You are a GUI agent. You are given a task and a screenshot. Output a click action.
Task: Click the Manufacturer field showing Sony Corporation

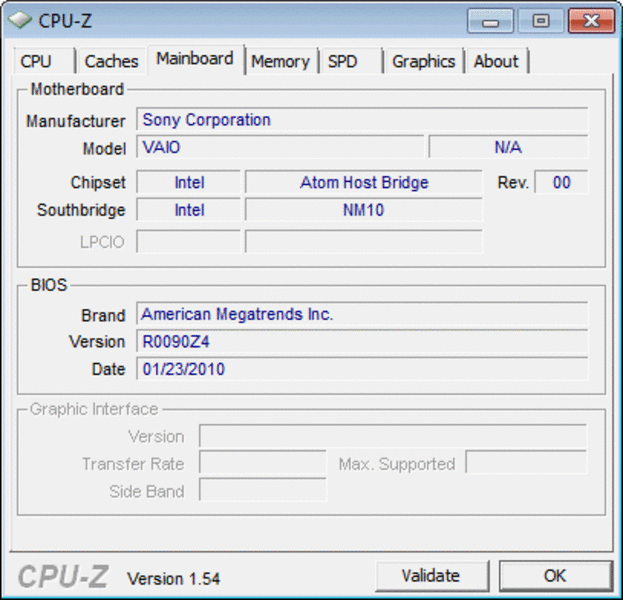click(x=362, y=119)
